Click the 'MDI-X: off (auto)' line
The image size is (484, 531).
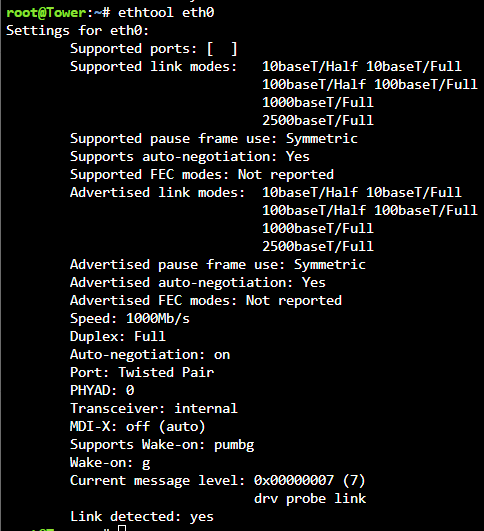(x=138, y=426)
